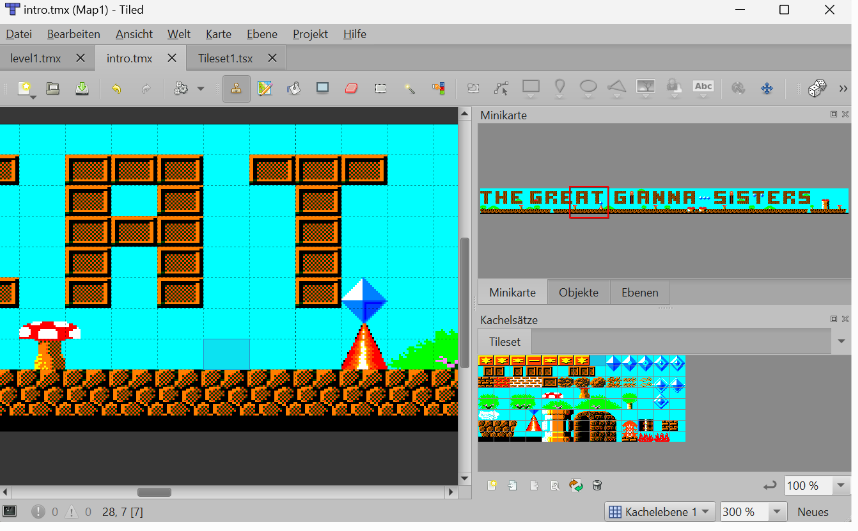This screenshot has width=858, height=531.
Task: Select the Bucket Fill tool
Action: pyautogui.click(x=294, y=88)
